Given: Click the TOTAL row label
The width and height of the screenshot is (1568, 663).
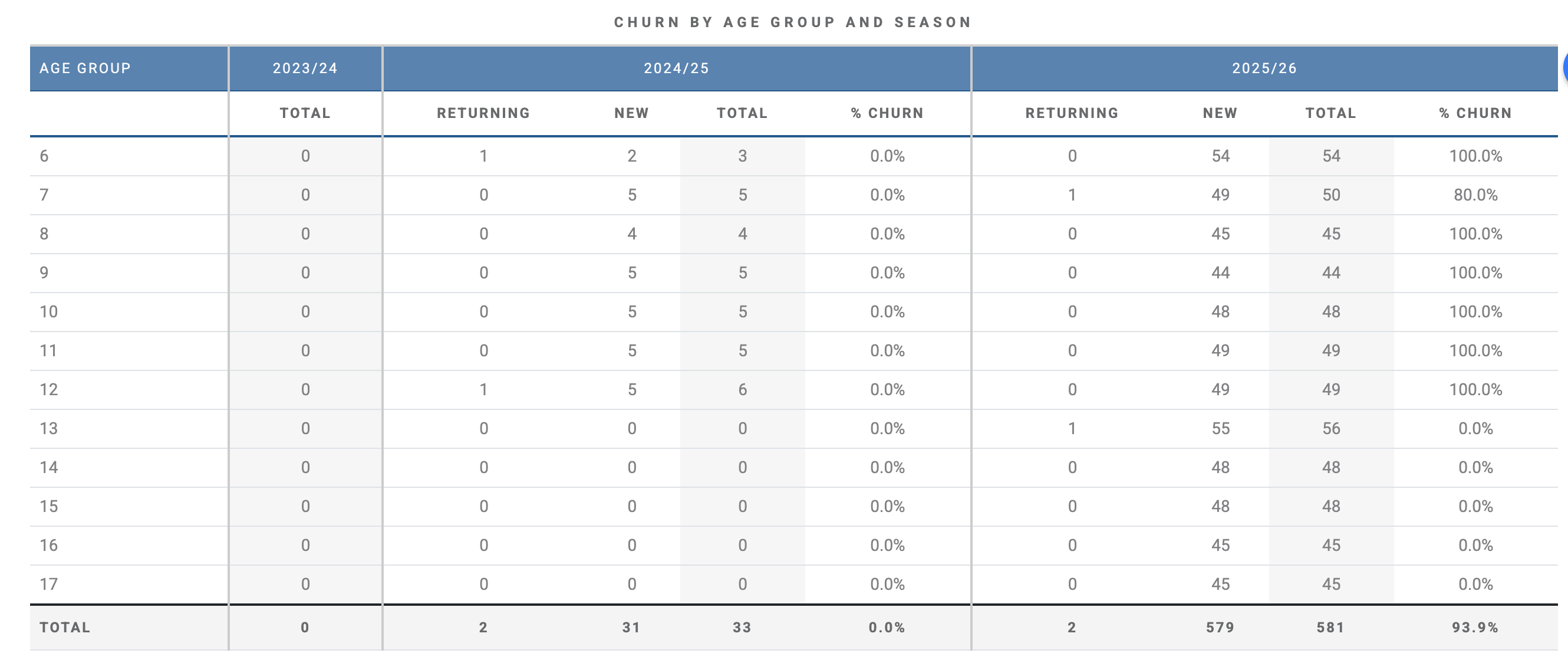Looking at the screenshot, I should 64,628.
